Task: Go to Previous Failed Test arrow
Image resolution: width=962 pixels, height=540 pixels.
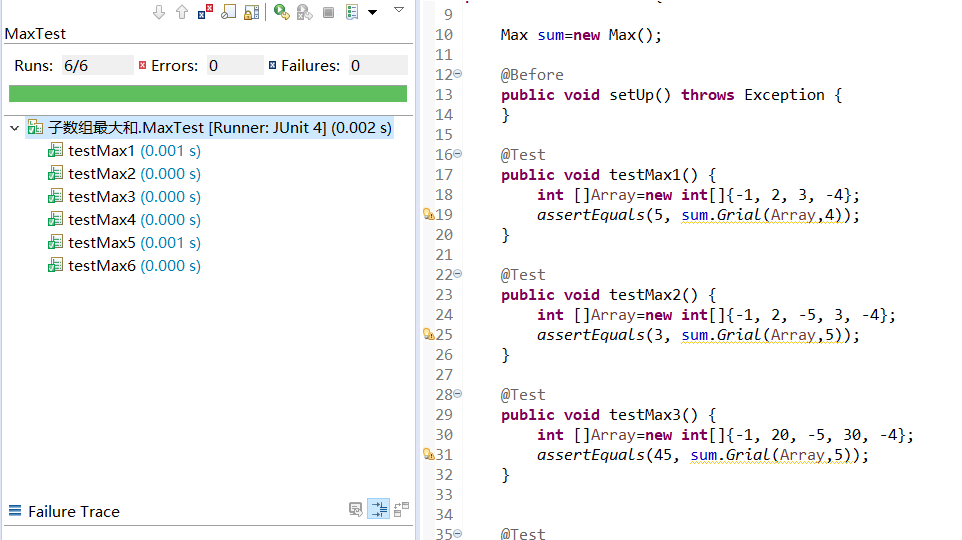Action: (182, 12)
